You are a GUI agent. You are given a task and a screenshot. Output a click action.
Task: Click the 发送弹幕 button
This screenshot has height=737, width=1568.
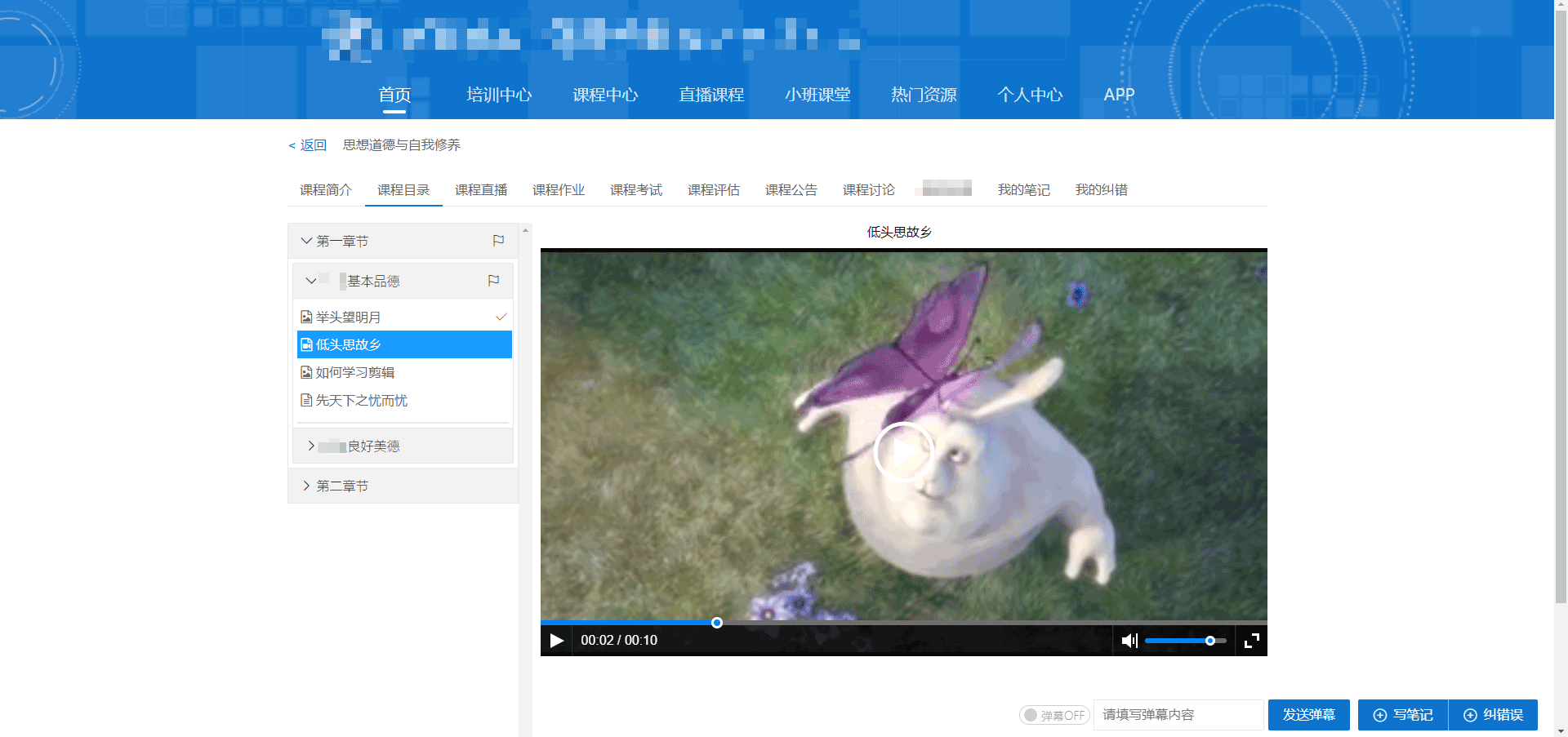point(1309,715)
